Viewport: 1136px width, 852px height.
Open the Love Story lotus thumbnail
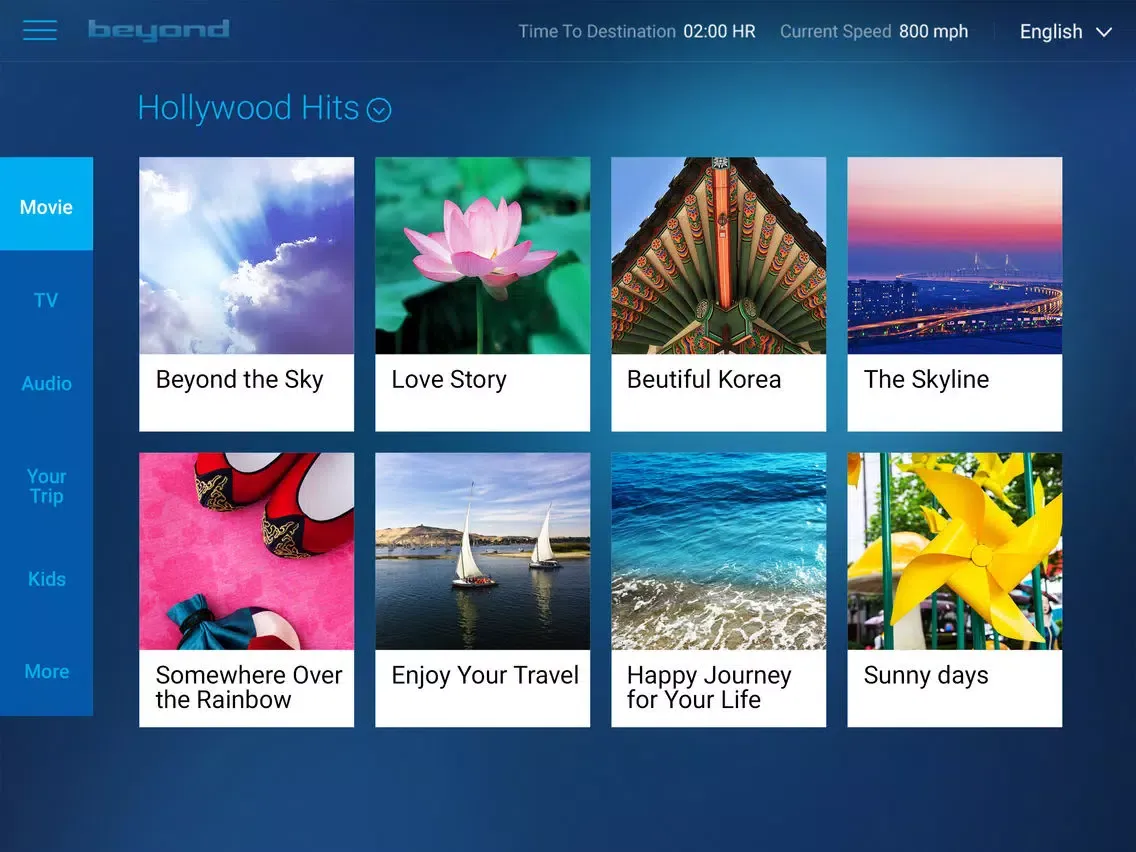483,256
